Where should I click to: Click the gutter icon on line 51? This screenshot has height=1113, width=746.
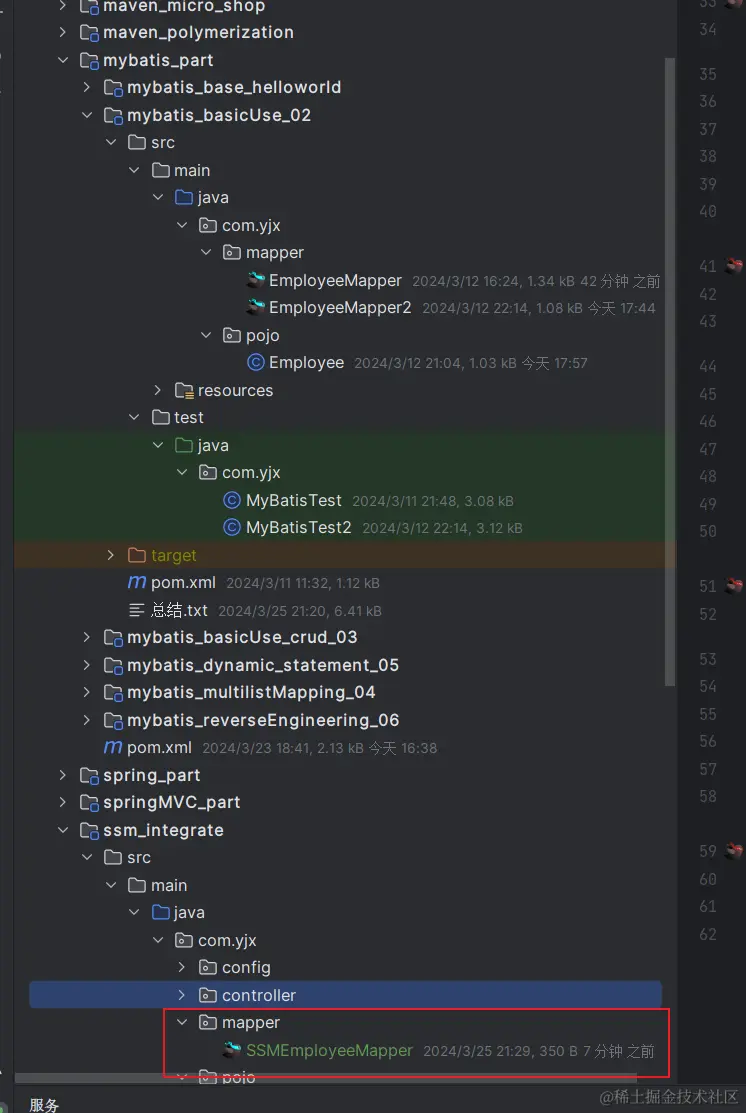734,586
